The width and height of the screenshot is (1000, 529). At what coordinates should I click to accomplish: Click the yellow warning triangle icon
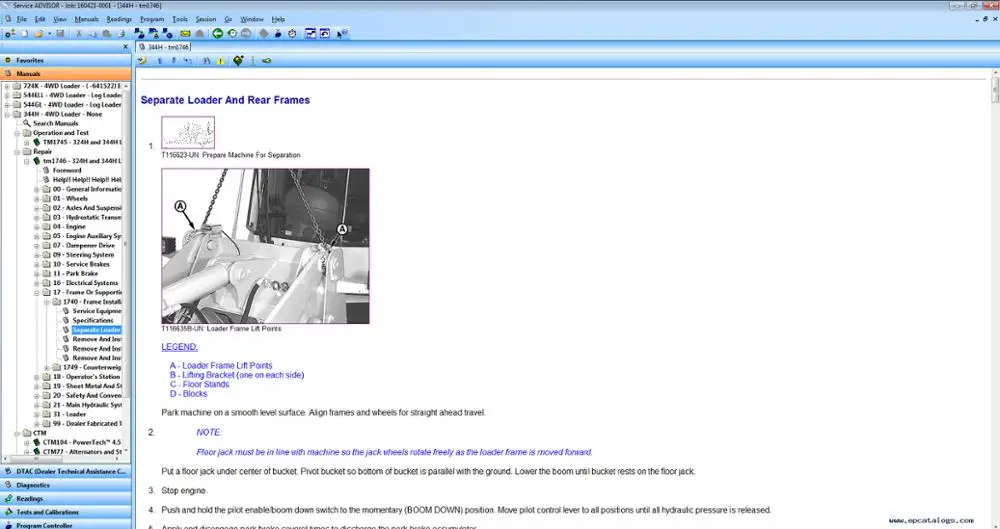pos(220,61)
